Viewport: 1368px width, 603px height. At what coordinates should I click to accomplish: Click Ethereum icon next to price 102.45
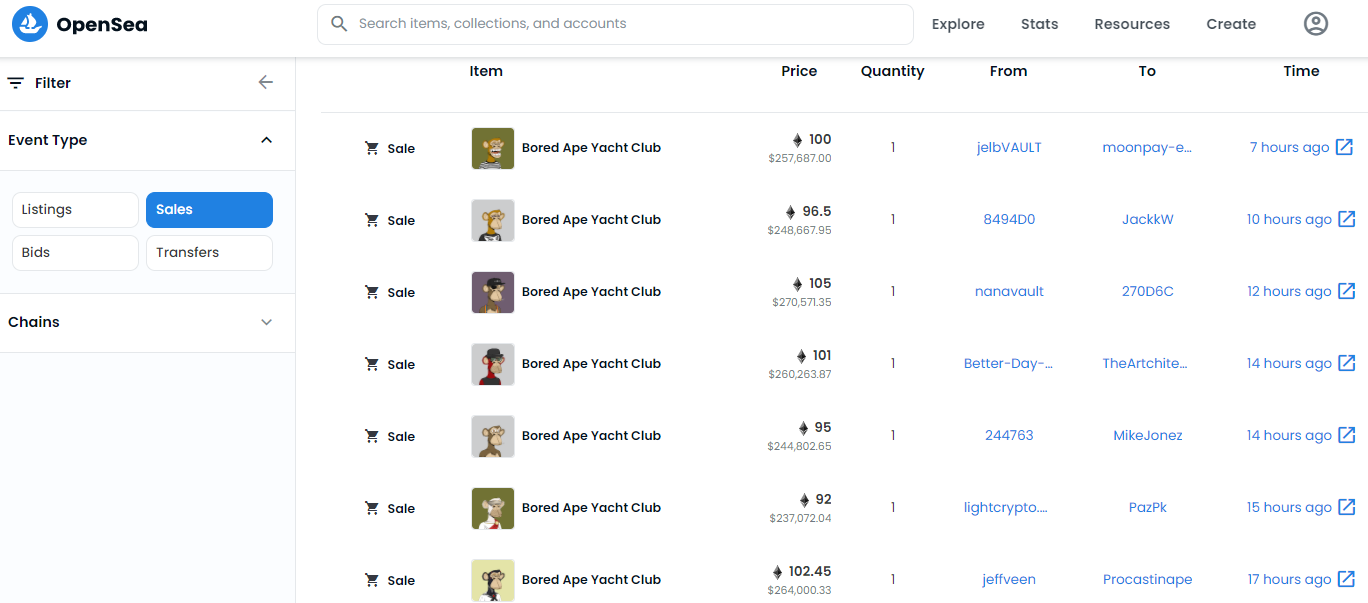point(777,572)
